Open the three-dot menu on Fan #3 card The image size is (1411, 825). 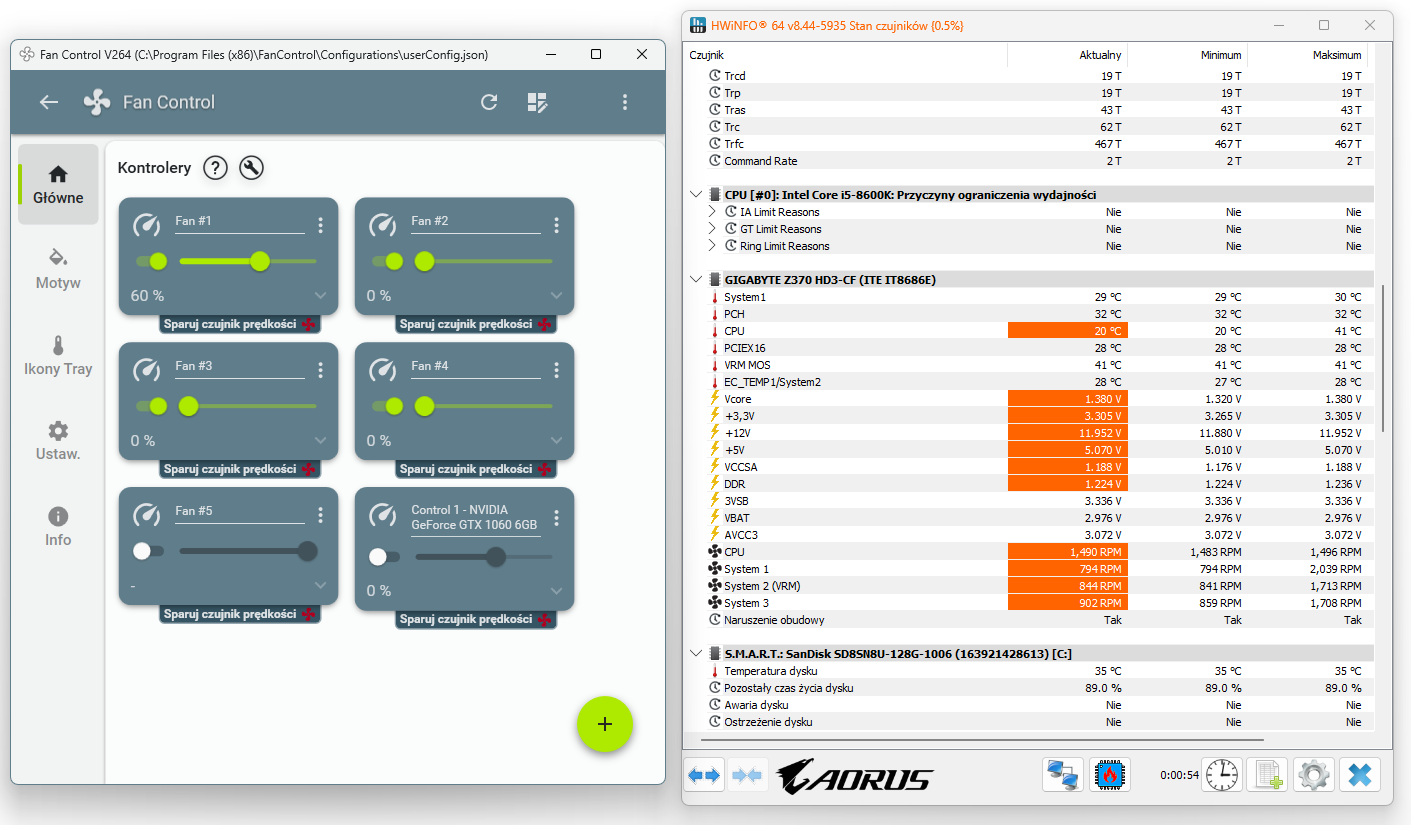320,371
